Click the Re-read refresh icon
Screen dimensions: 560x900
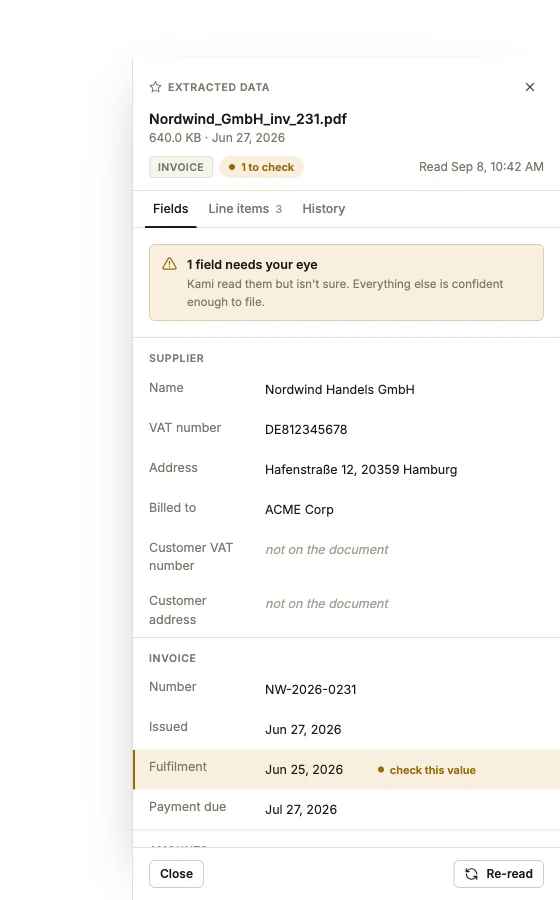pos(471,874)
